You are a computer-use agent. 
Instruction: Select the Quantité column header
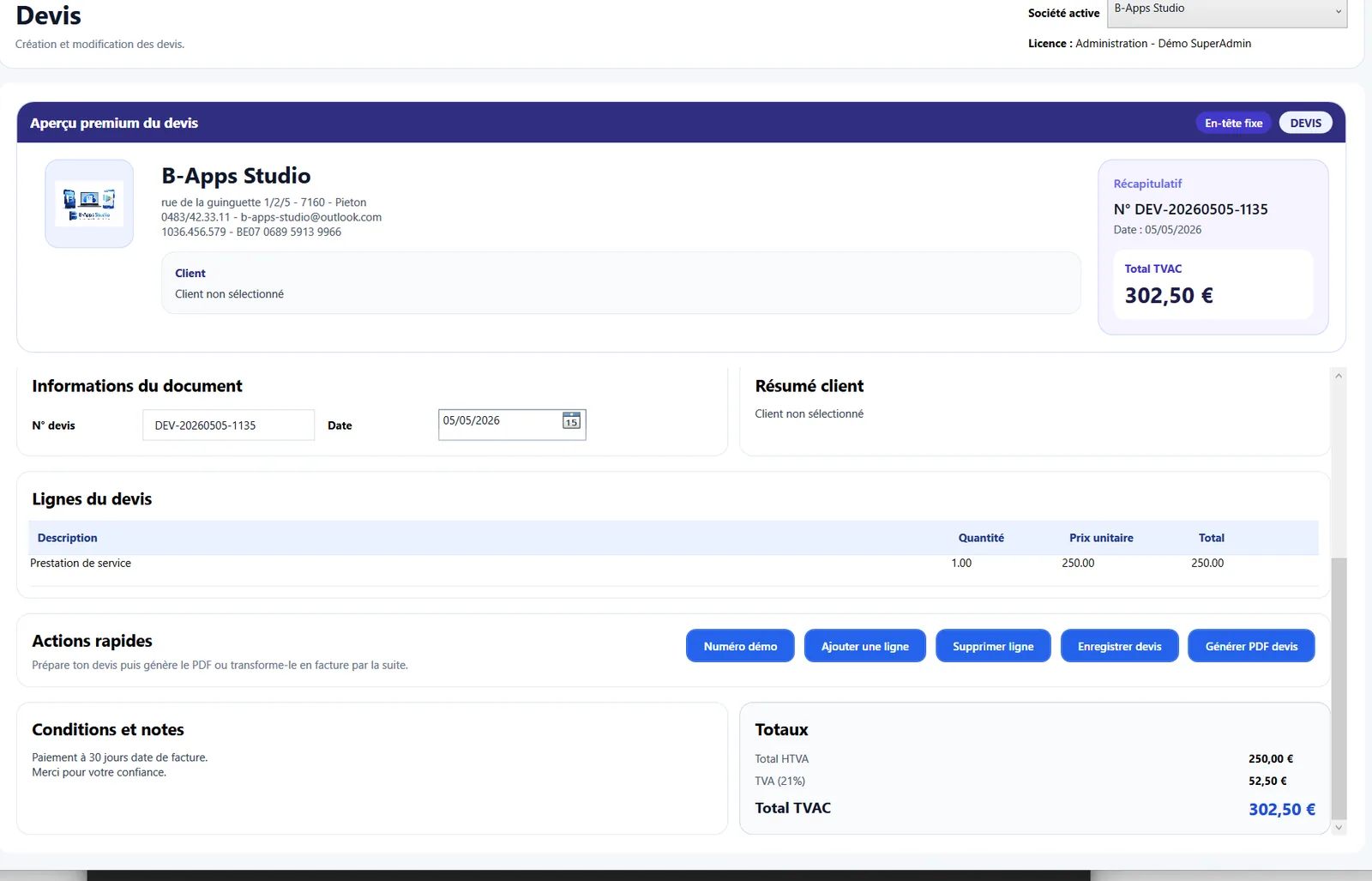coord(981,538)
